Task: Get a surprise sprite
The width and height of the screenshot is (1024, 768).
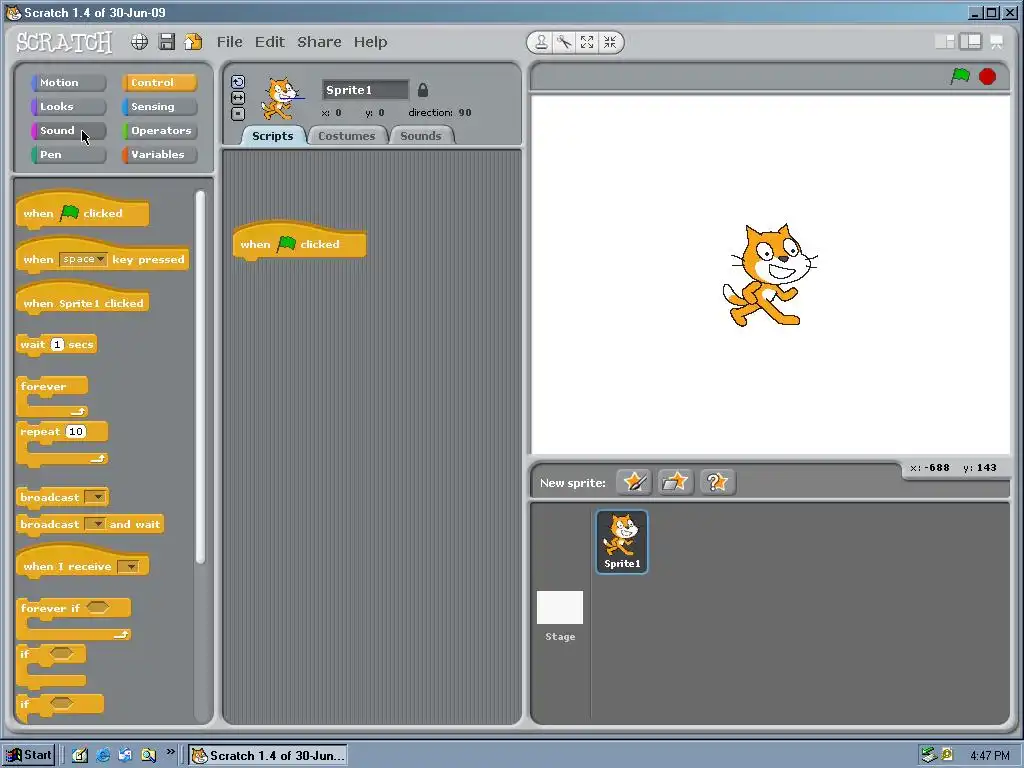Action: pos(717,483)
